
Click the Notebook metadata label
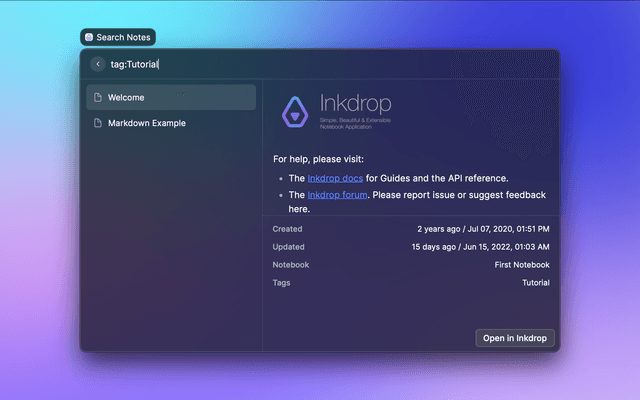291,265
